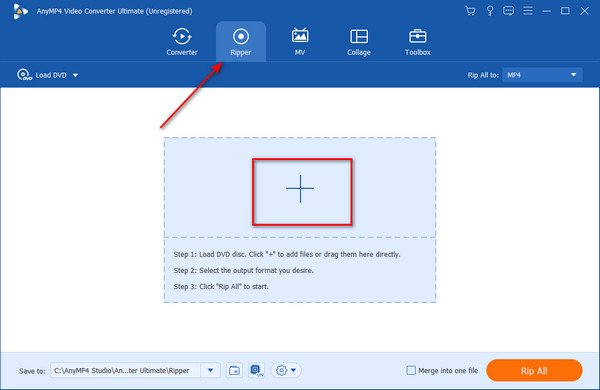This screenshot has height=390, width=600.
Task: Click the Step 2 output format text
Action: [244, 270]
